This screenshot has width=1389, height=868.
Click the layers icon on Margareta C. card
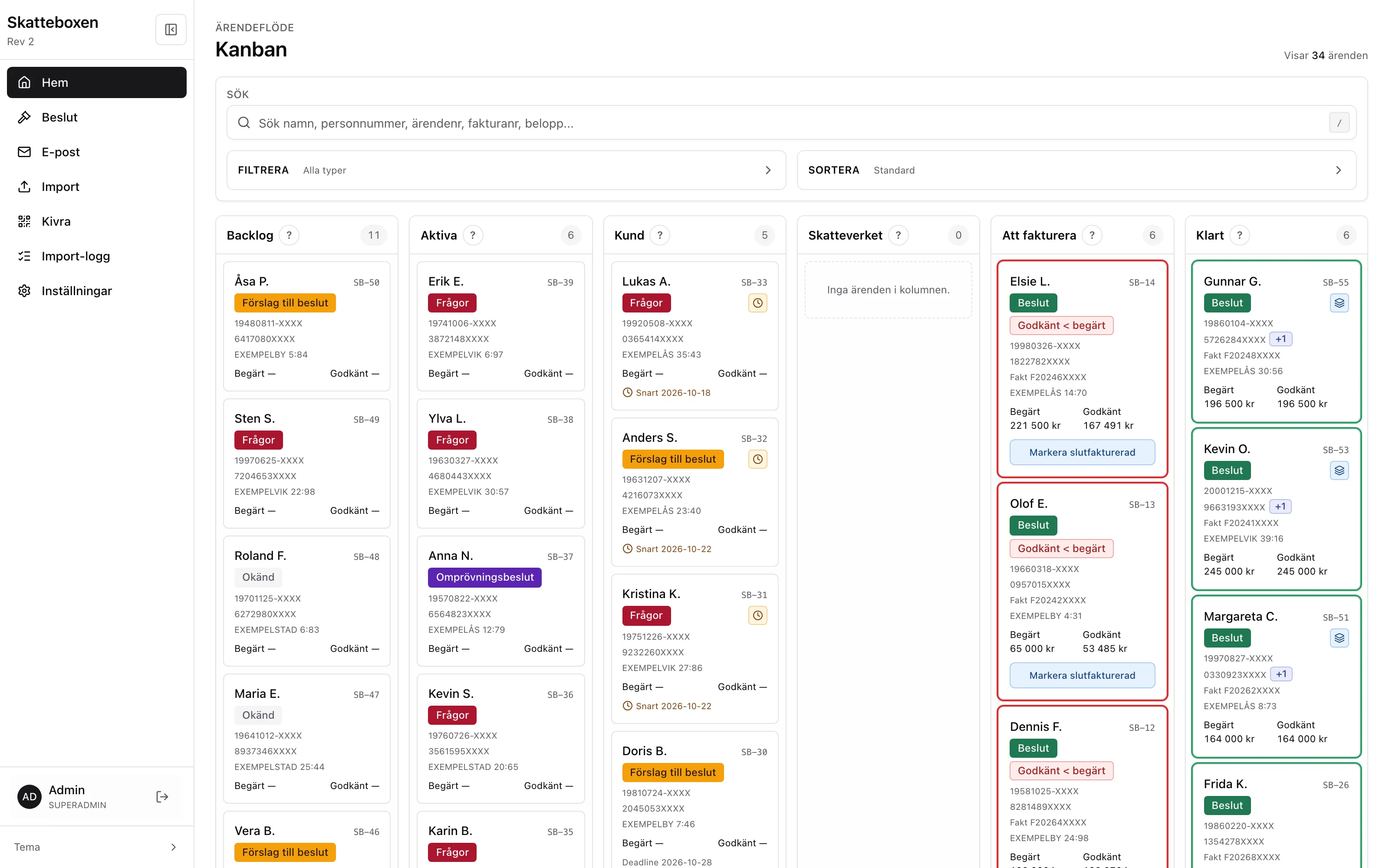1339,638
